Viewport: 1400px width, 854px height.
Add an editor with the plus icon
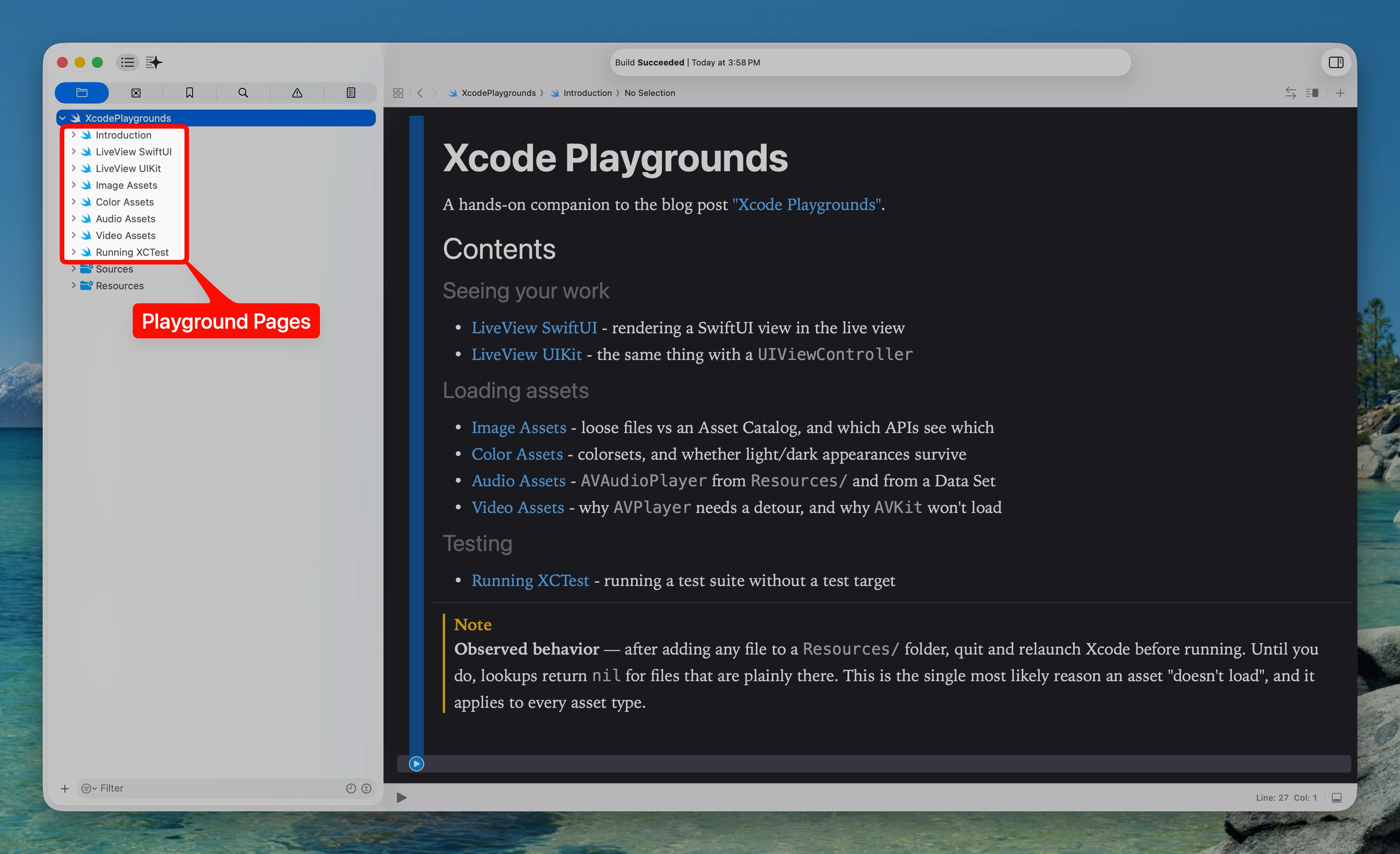coord(1340,92)
